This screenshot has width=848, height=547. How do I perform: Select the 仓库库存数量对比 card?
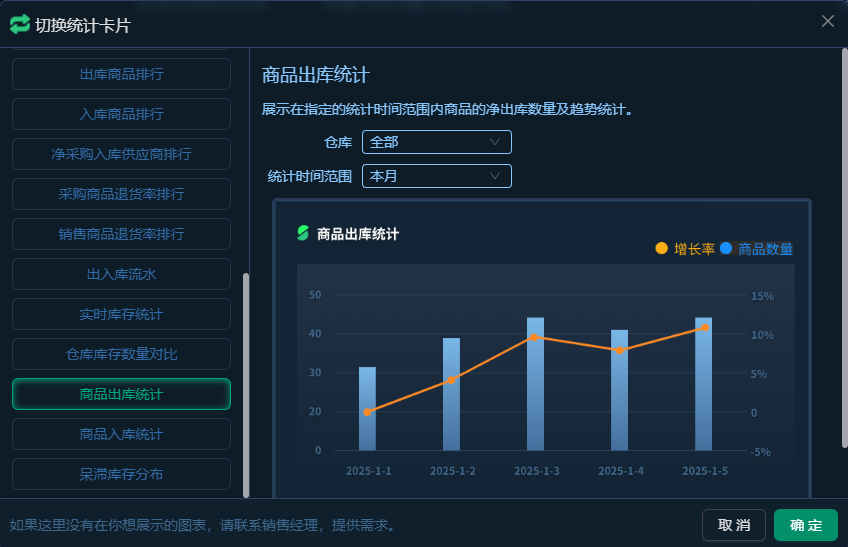point(121,354)
